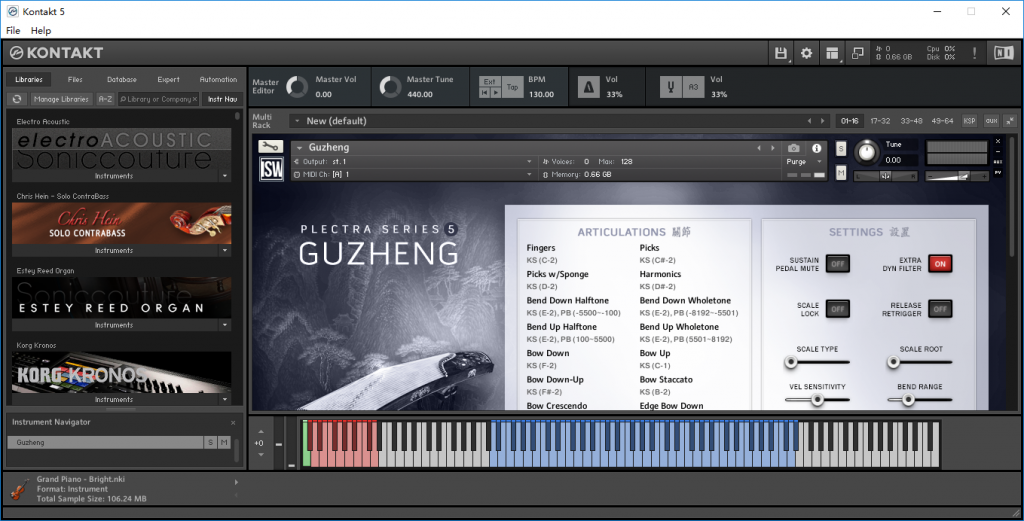Select the next instrument preset arrow beside Guzheng
The image size is (1024, 521).
click(x=773, y=148)
